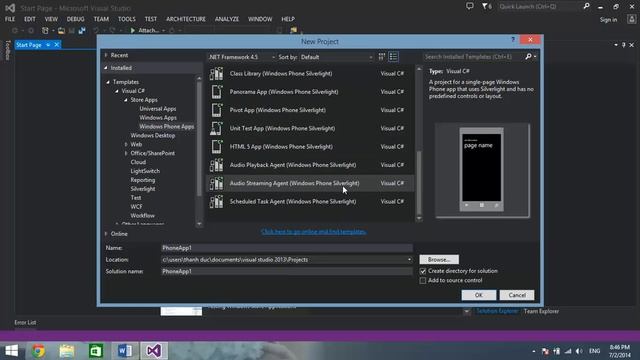The height and width of the screenshot is (360, 640).
Task: Click the Pivot App template icon
Action: pos(216,110)
